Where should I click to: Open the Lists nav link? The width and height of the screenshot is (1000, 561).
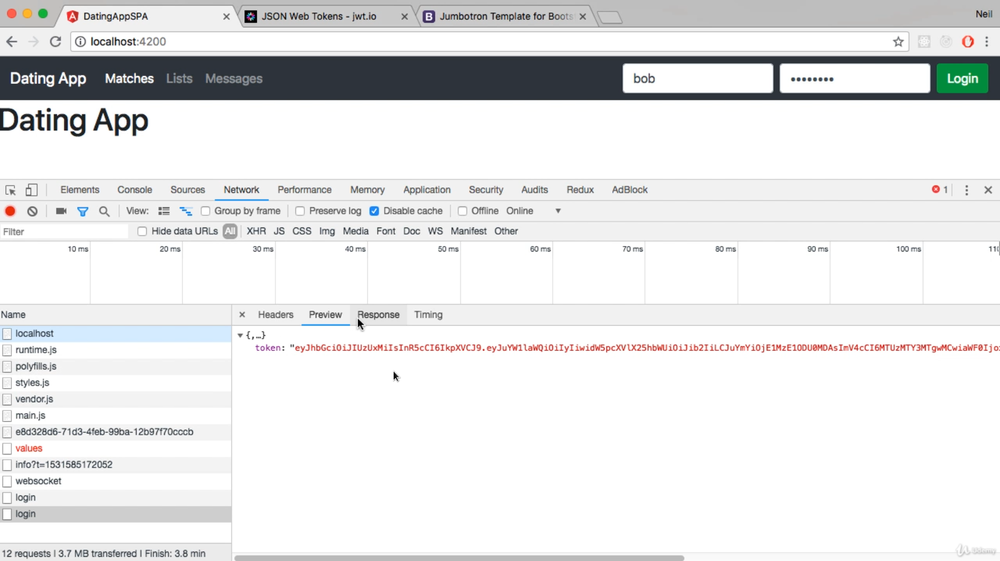(x=179, y=78)
